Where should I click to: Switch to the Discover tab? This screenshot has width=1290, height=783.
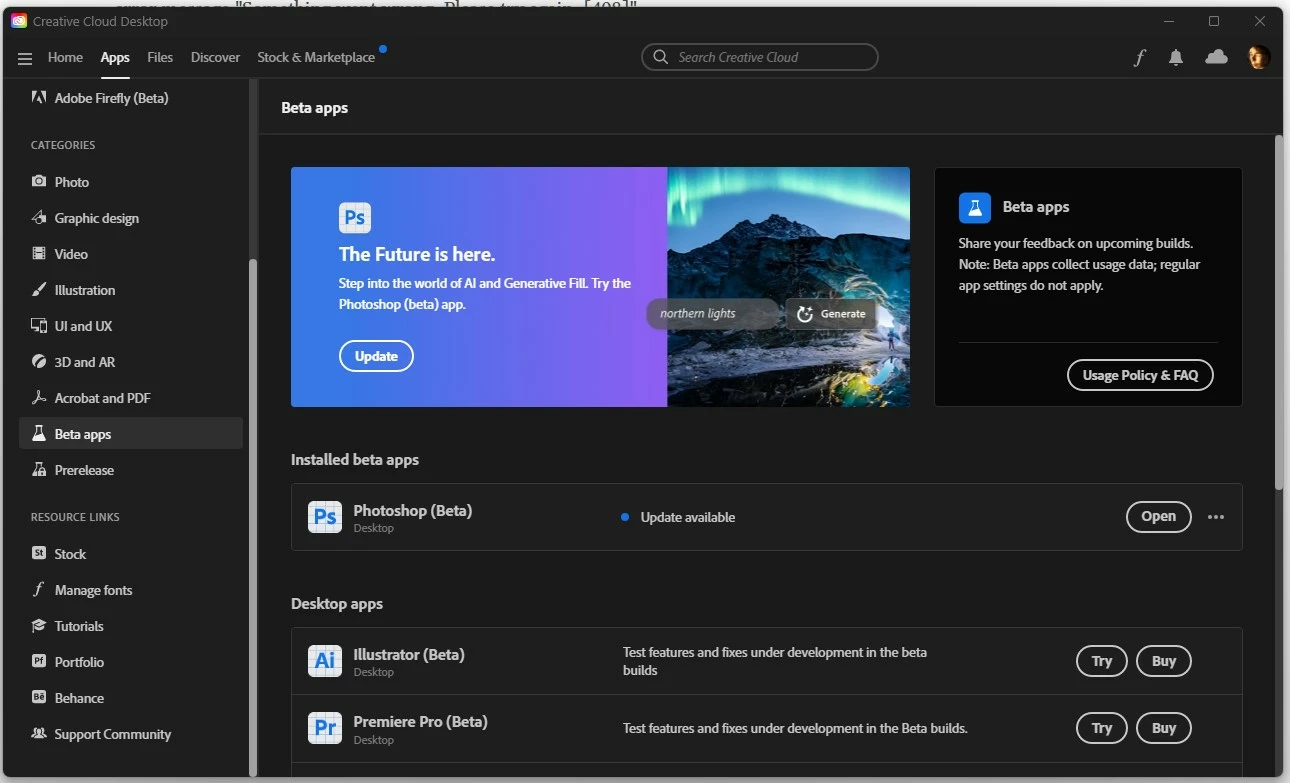(x=216, y=57)
